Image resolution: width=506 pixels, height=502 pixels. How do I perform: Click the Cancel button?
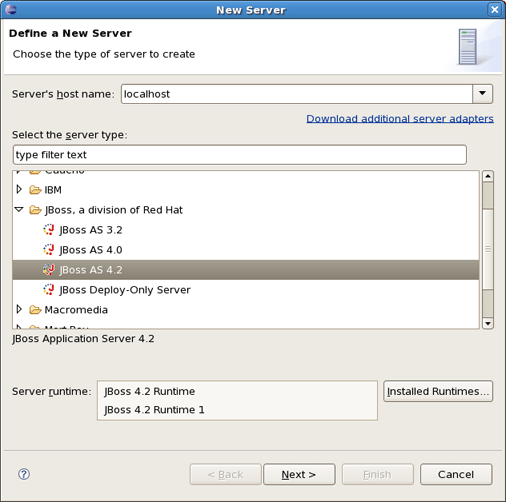(x=456, y=474)
